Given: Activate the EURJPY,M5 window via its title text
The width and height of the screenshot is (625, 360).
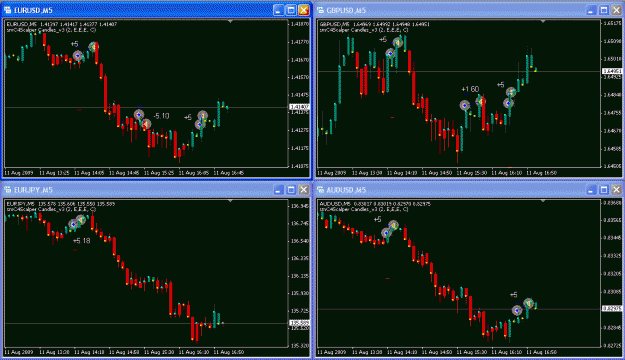Looking at the screenshot, I should point(33,190).
